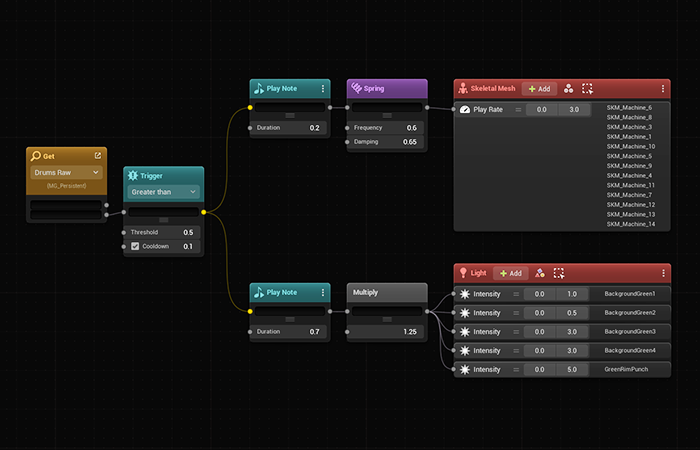Edit the Threshold value 0.5
This screenshot has height=450, width=700.
(x=188, y=232)
